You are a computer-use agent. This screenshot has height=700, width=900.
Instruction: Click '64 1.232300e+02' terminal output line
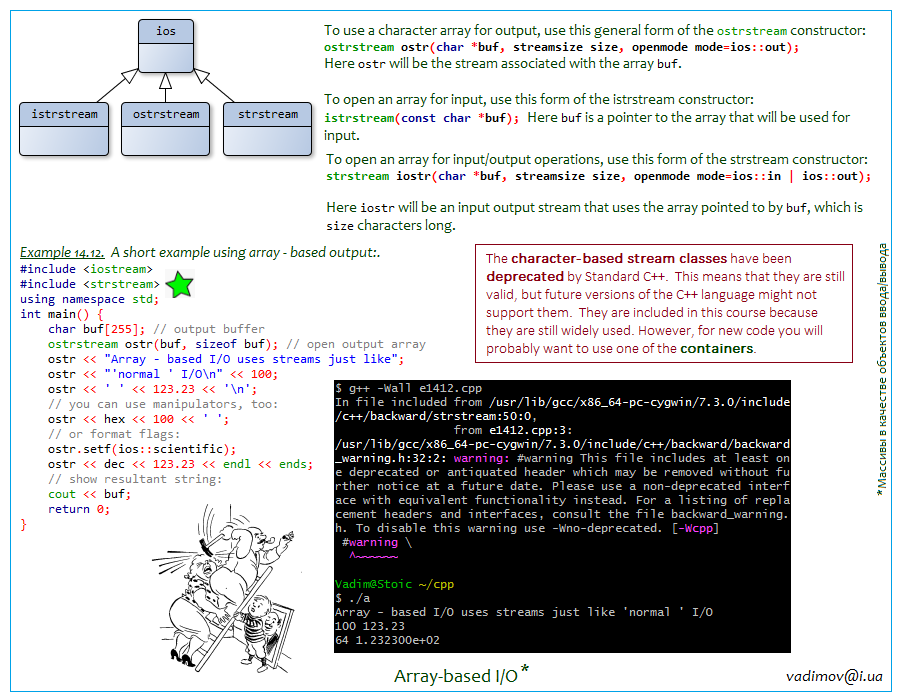point(387,640)
